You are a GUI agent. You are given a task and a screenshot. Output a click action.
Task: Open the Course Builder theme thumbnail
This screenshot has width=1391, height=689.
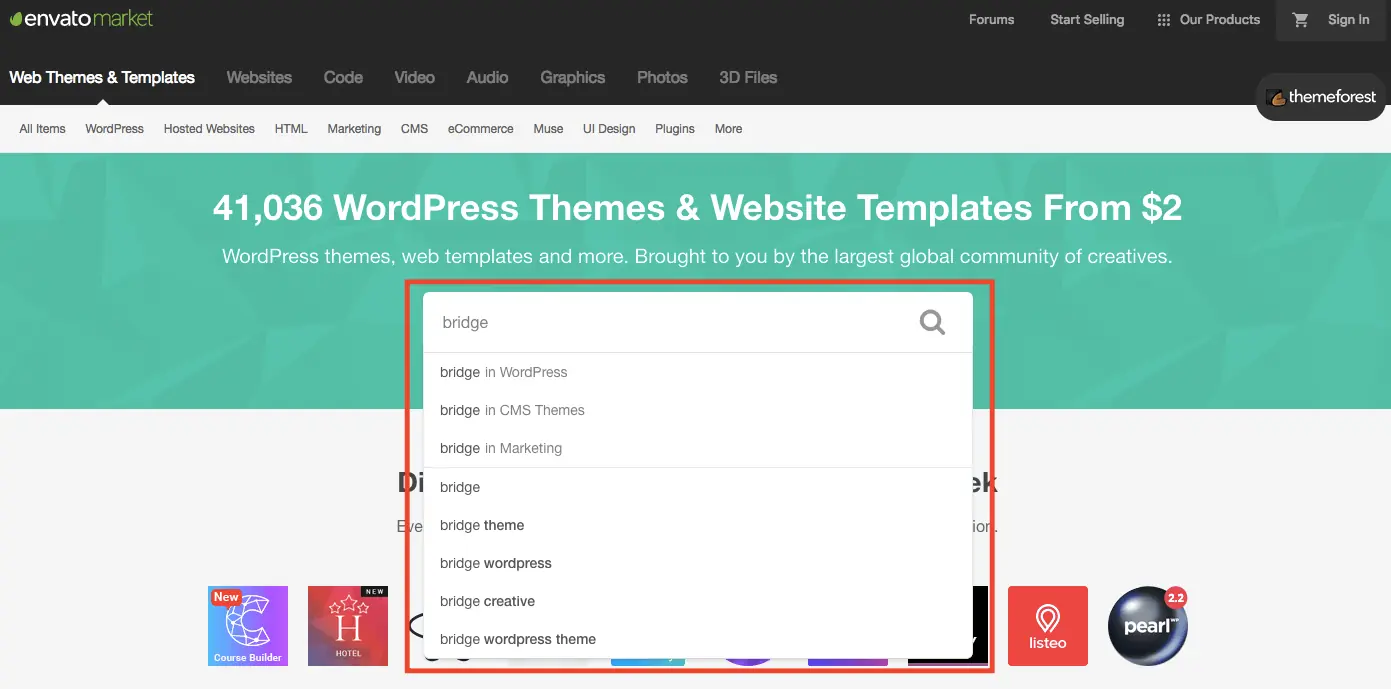tap(248, 626)
